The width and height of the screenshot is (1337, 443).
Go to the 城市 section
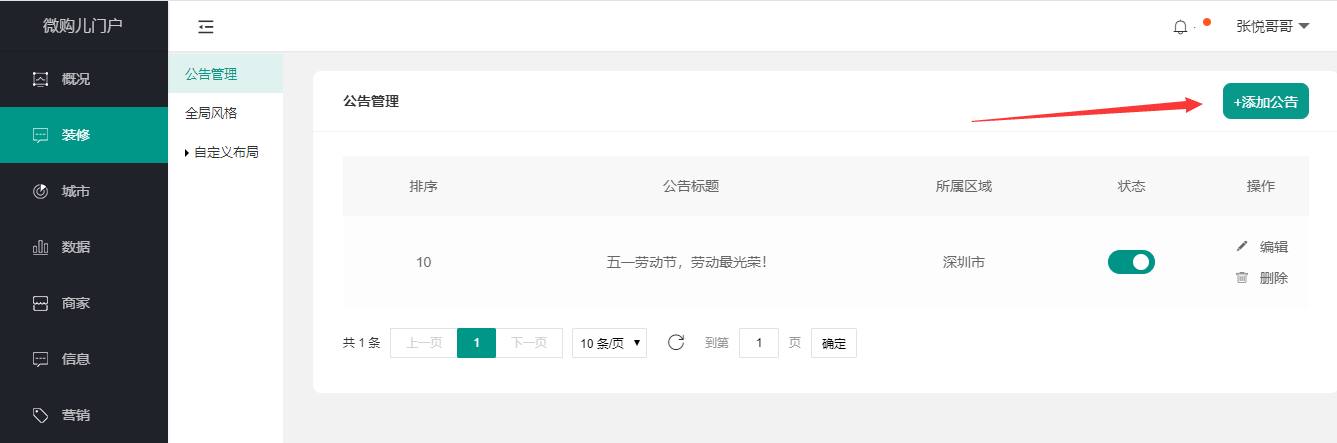pos(84,191)
